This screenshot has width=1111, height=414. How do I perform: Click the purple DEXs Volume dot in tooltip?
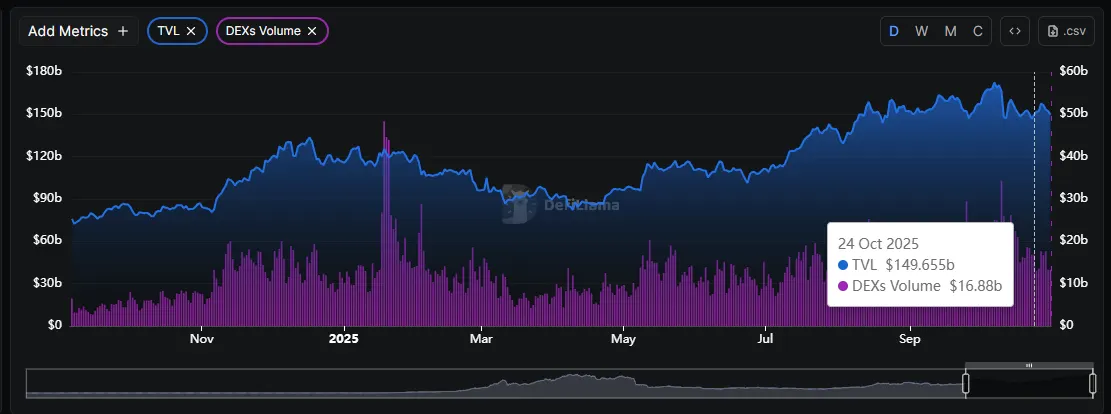click(842, 286)
